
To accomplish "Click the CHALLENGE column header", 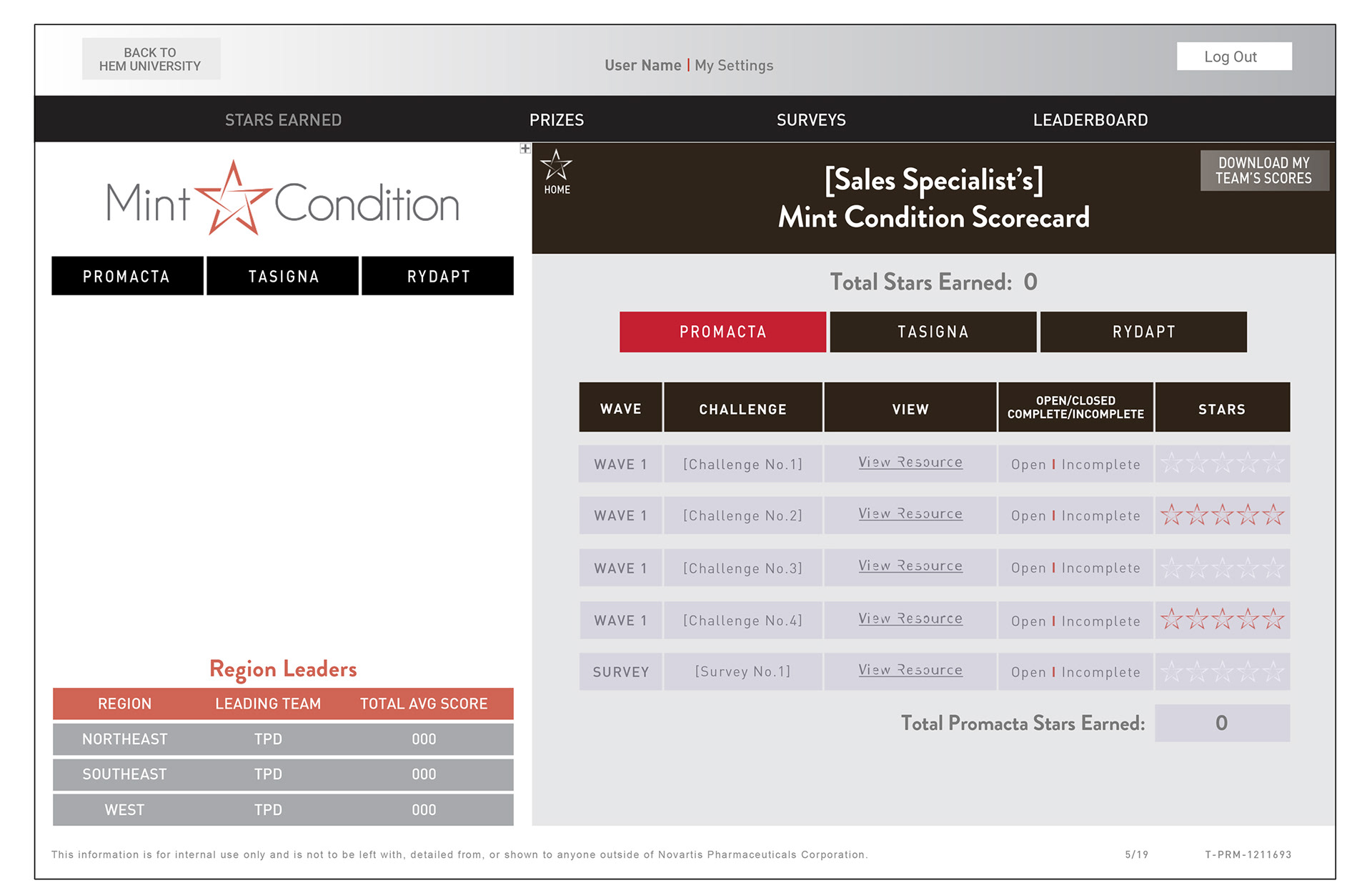I will click(743, 408).
